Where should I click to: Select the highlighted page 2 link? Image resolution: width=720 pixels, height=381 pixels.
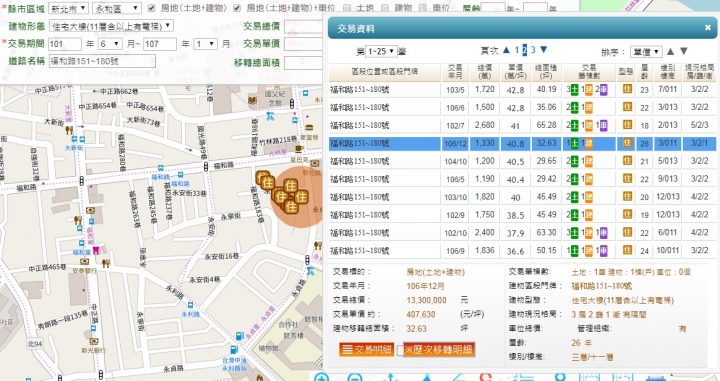tap(525, 50)
